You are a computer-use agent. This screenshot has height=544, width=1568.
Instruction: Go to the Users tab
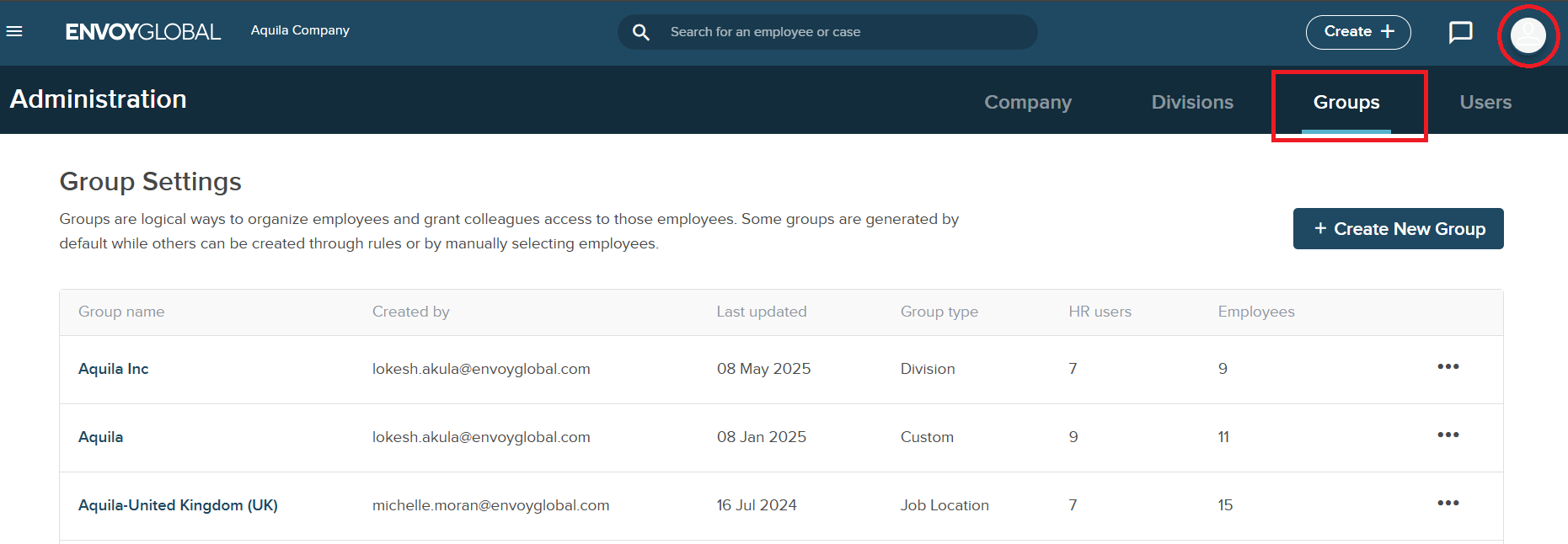click(x=1485, y=103)
